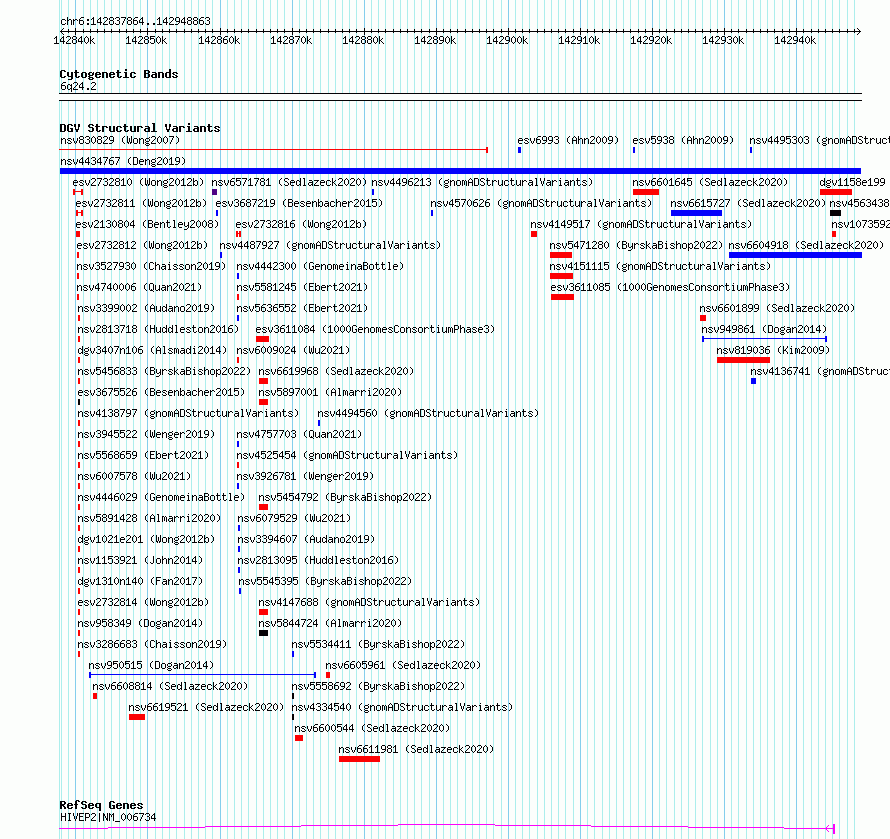Click the 6q24.2 cytogenetic band label
The width and height of the screenshot is (890, 839).
[x=78, y=86]
